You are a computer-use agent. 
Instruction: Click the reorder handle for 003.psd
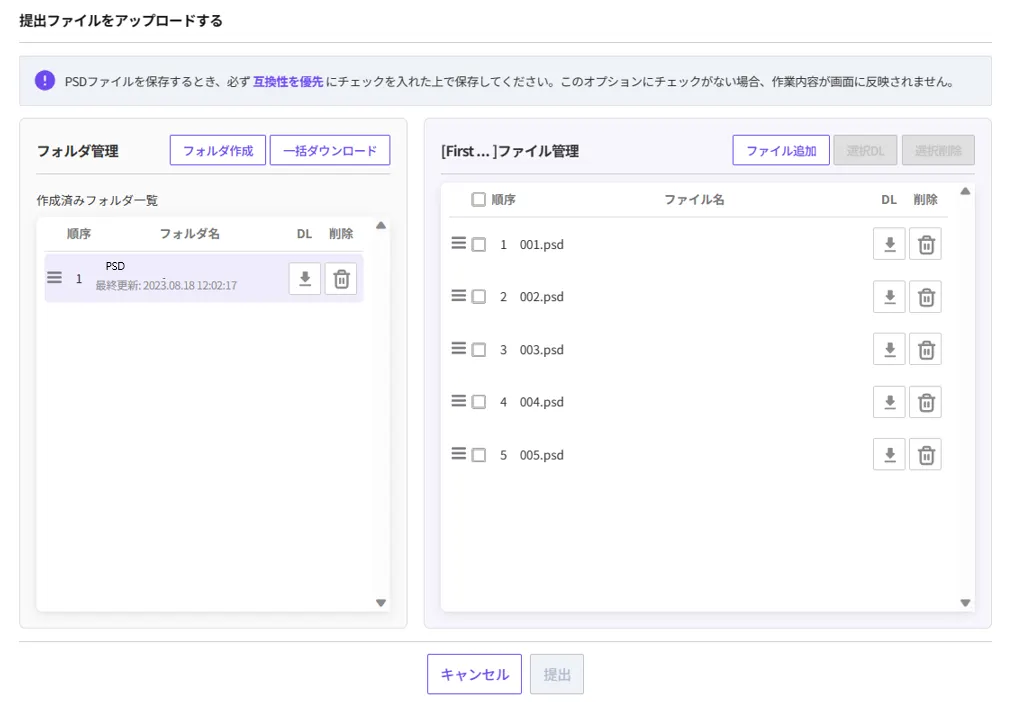click(458, 348)
